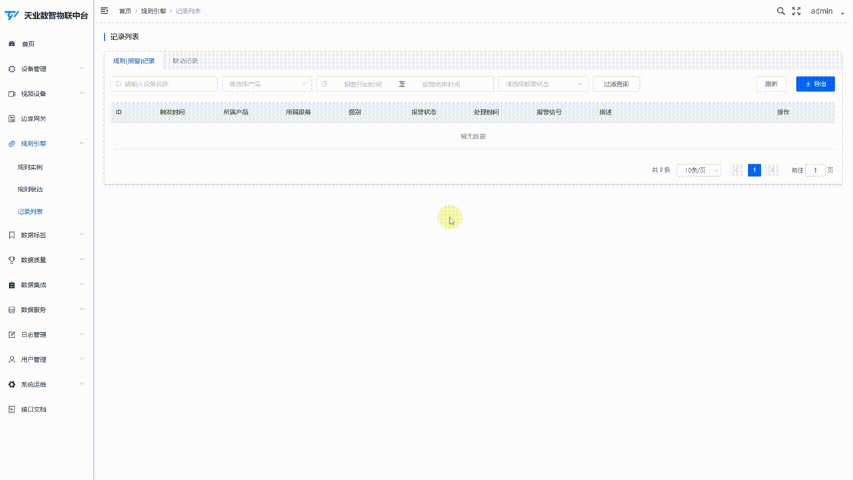The width and height of the screenshot is (853, 480).
Task: Switch to the 联动记录 tab
Action: (x=185, y=61)
